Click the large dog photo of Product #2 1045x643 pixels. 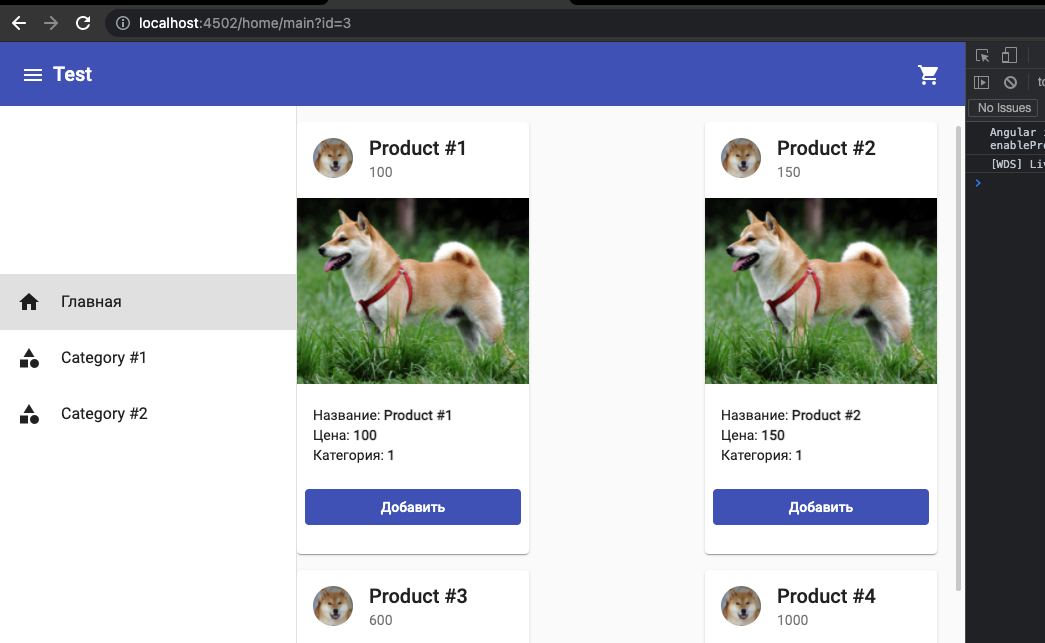tap(820, 291)
